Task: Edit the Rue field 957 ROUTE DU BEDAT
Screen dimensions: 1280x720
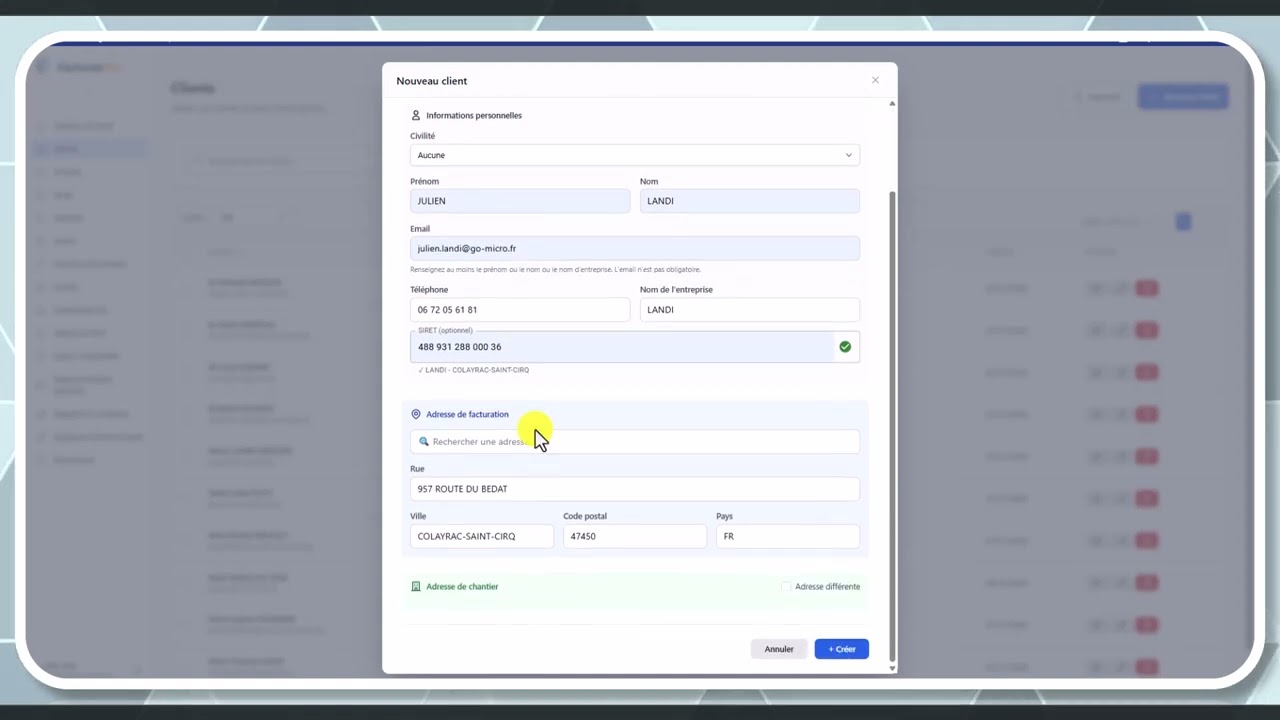Action: (635, 489)
